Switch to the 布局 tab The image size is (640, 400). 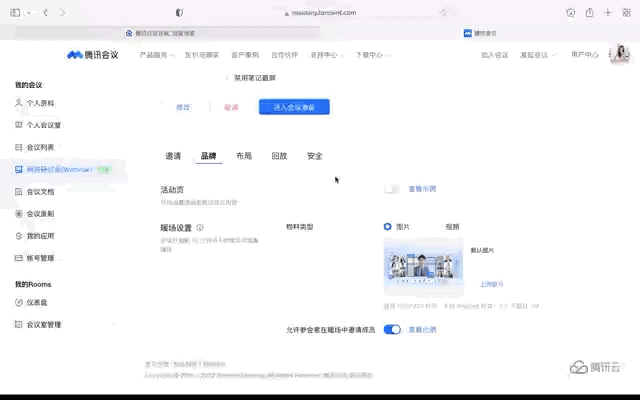point(244,156)
